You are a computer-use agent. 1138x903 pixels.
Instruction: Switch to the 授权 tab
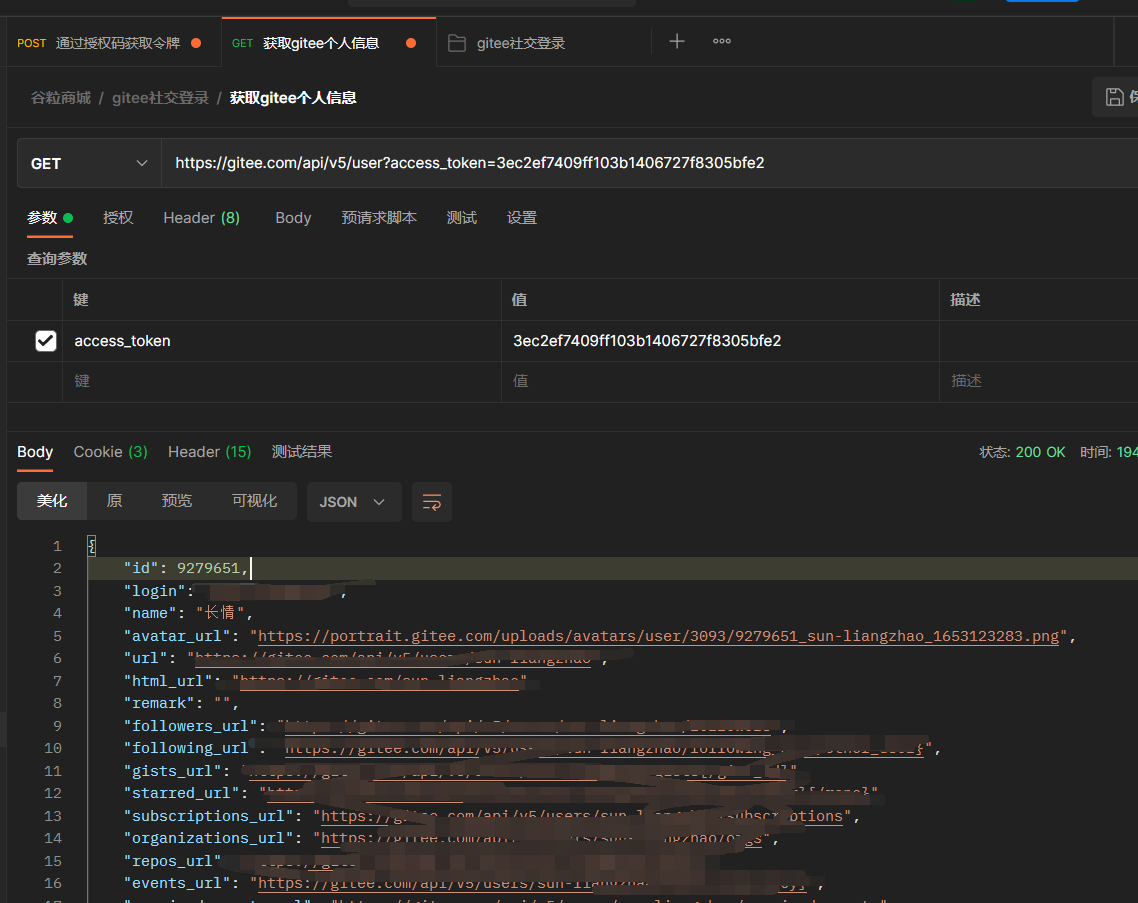tap(118, 218)
